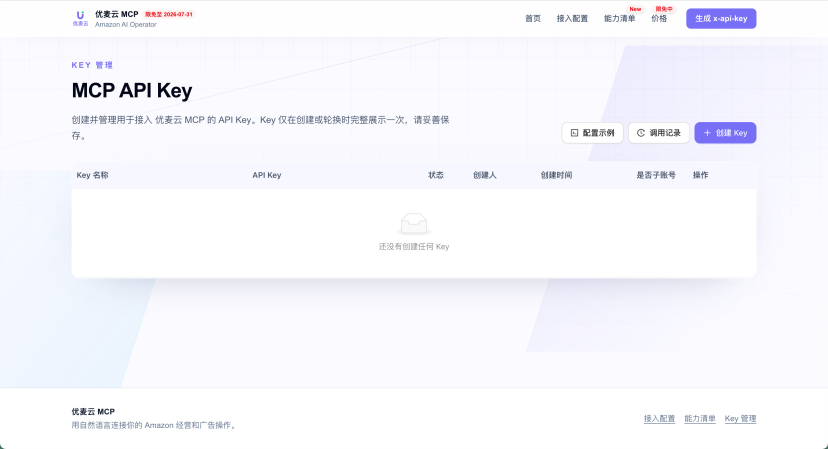Click the 还没有创建任何 Key message
828x449 pixels.
tap(414, 247)
